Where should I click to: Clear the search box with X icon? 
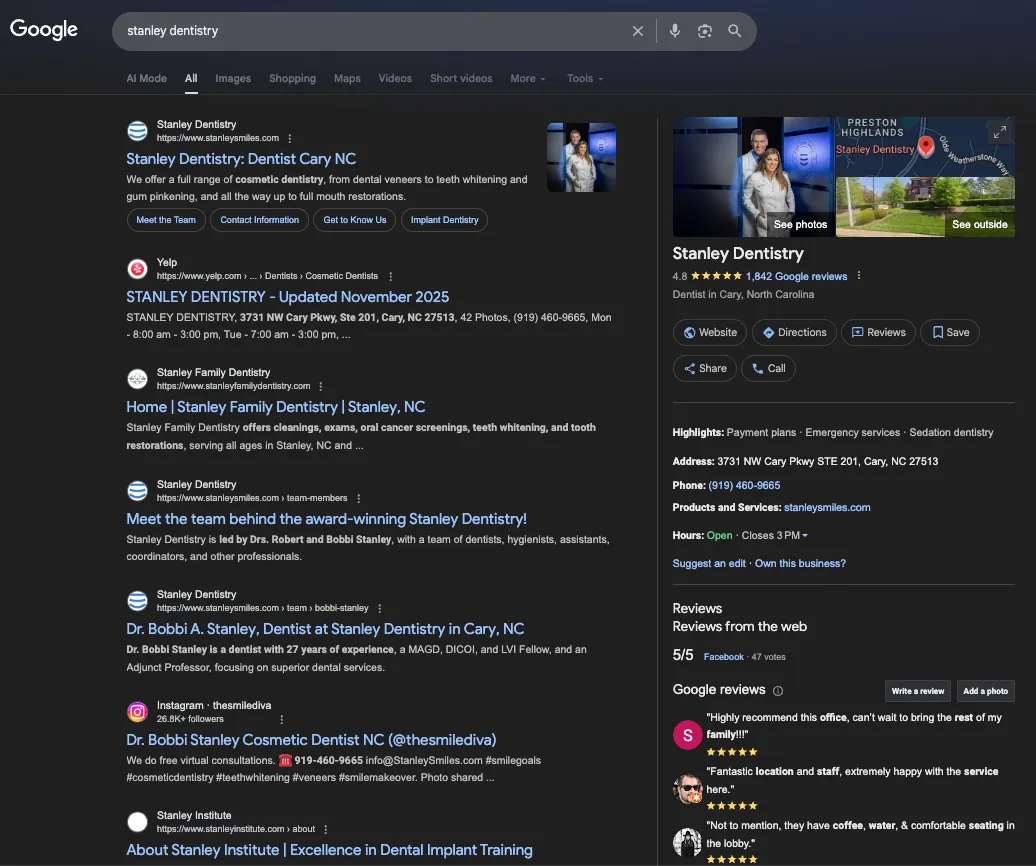point(638,31)
